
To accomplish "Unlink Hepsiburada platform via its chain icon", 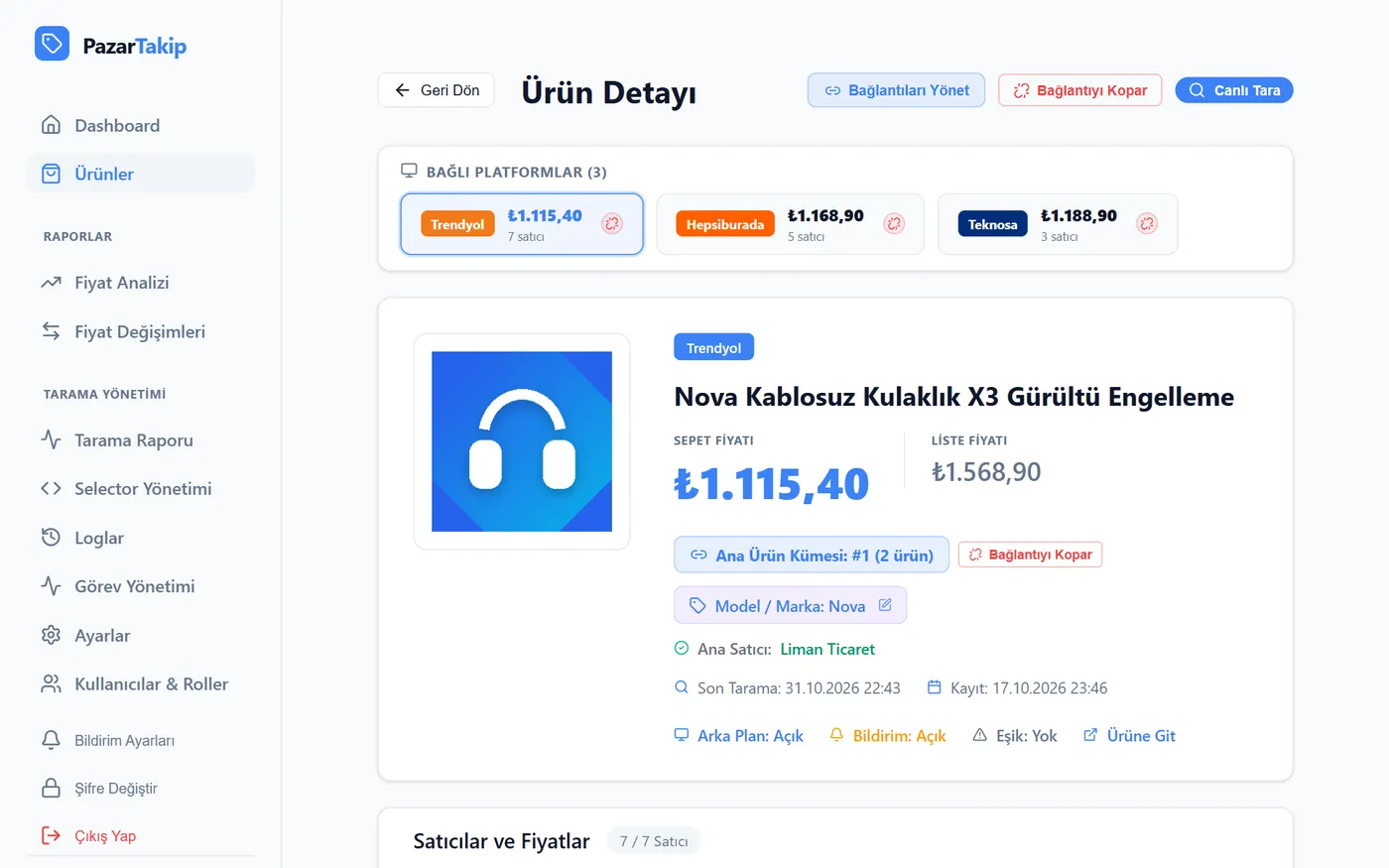I will (x=894, y=224).
